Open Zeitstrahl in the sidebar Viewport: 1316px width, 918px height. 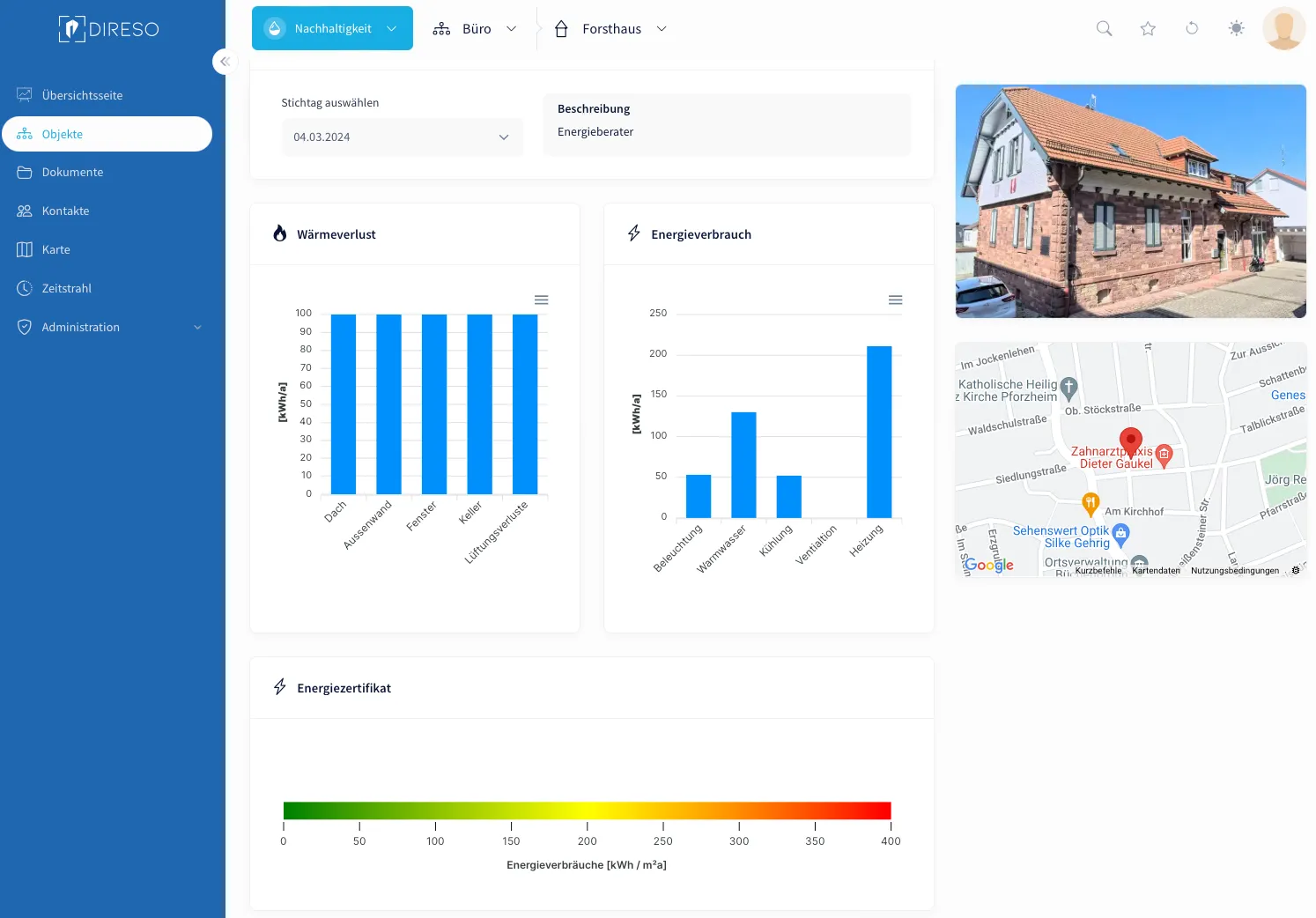click(107, 288)
